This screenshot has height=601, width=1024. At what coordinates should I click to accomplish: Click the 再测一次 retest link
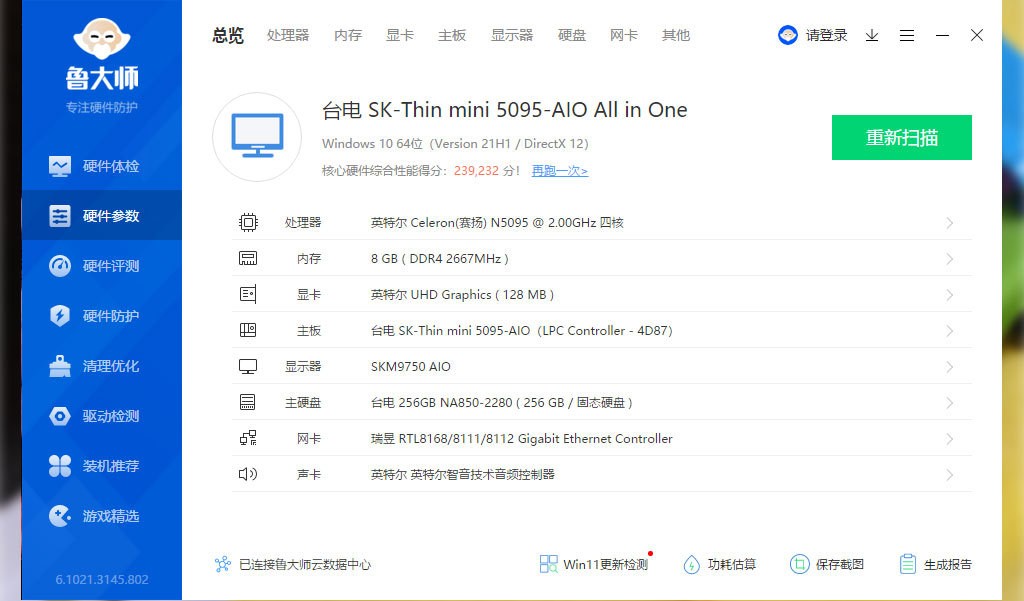[x=561, y=171]
